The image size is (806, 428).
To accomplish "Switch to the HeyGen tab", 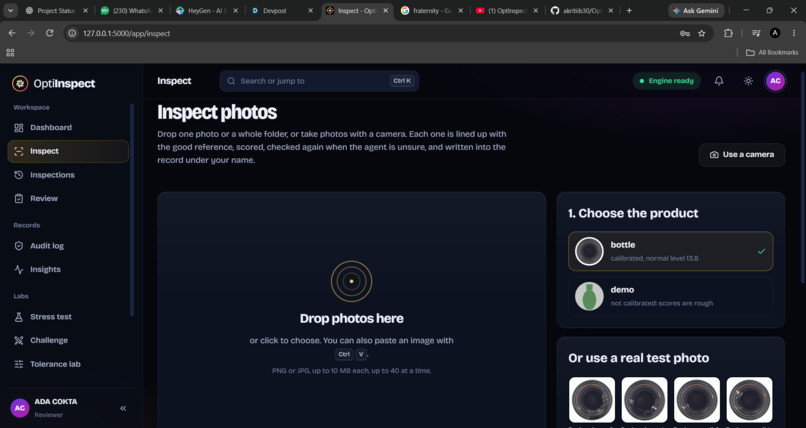I will point(207,11).
